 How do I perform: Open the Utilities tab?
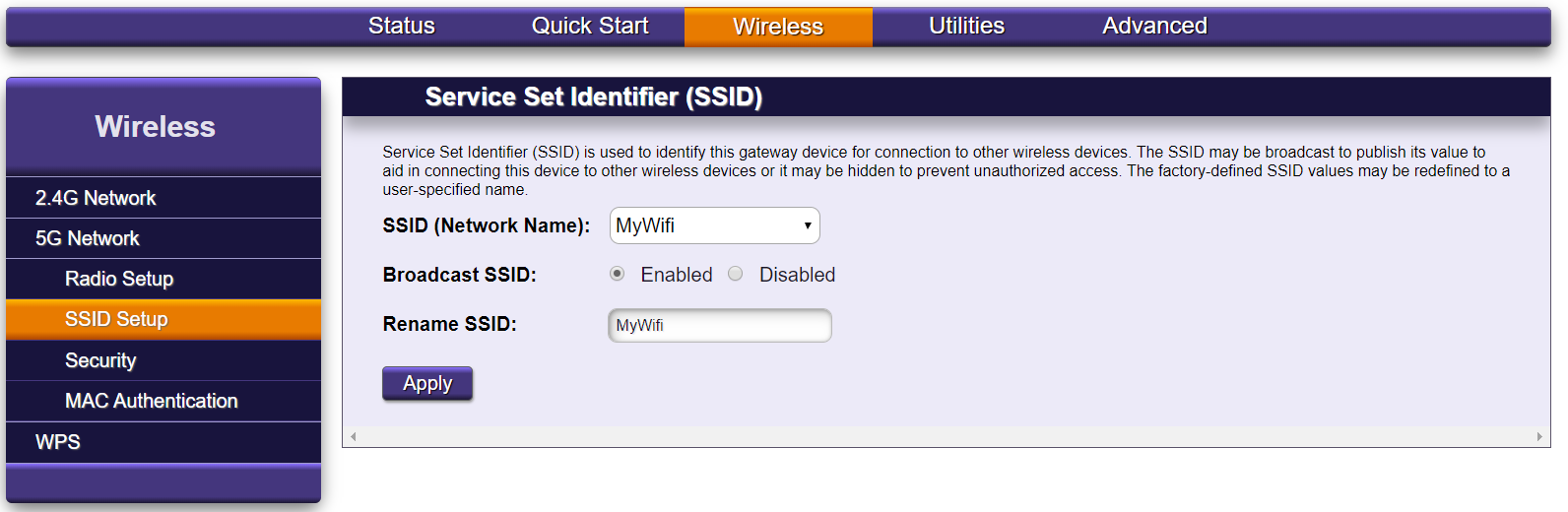[966, 27]
